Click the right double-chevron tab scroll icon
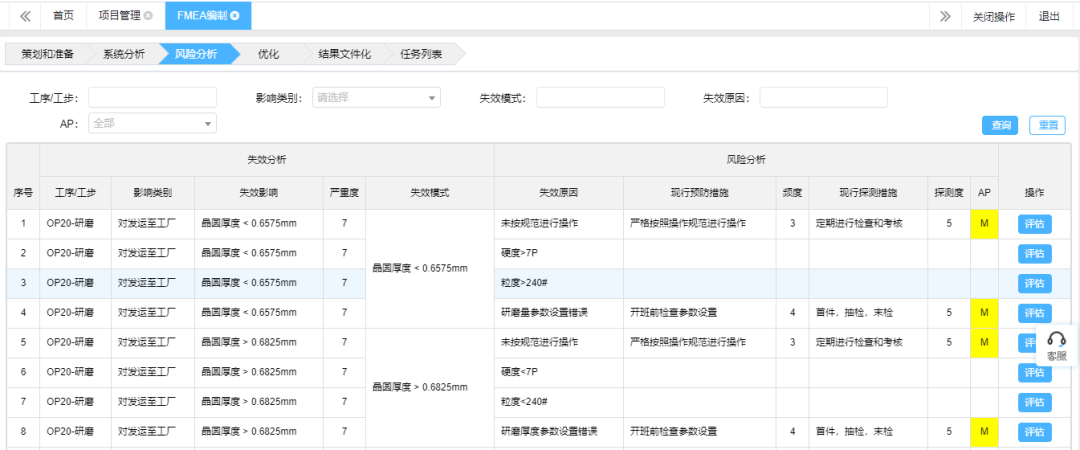This screenshot has height=450, width=1080. pos(945,16)
